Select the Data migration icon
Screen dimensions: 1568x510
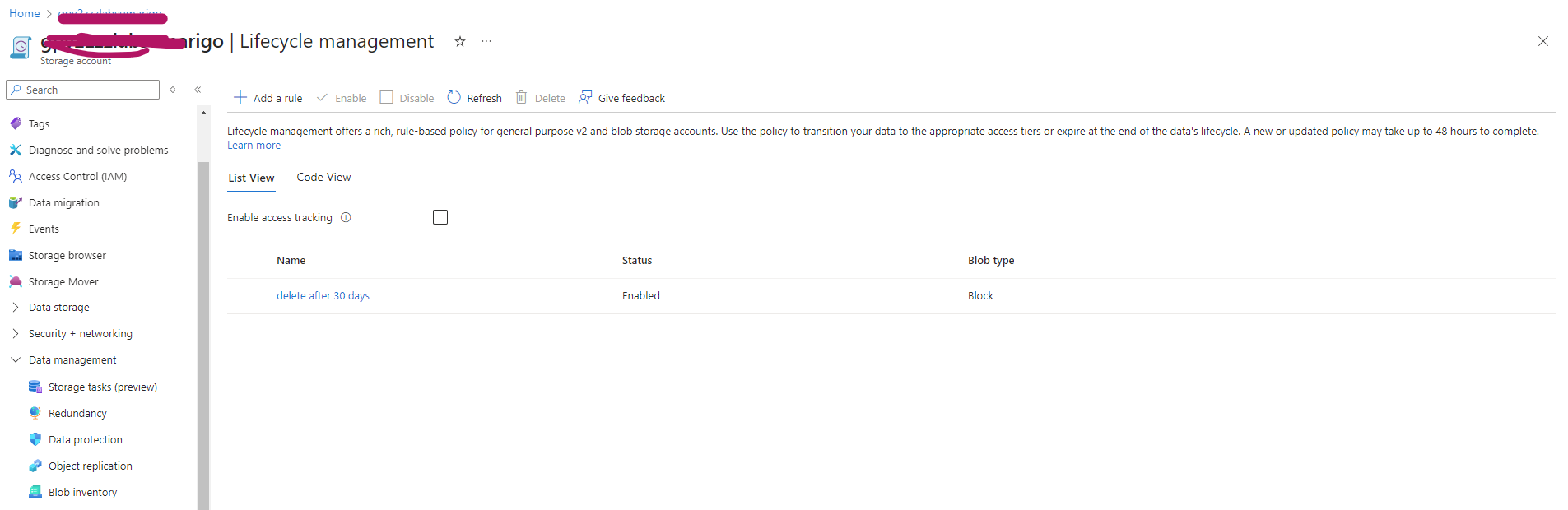point(16,202)
